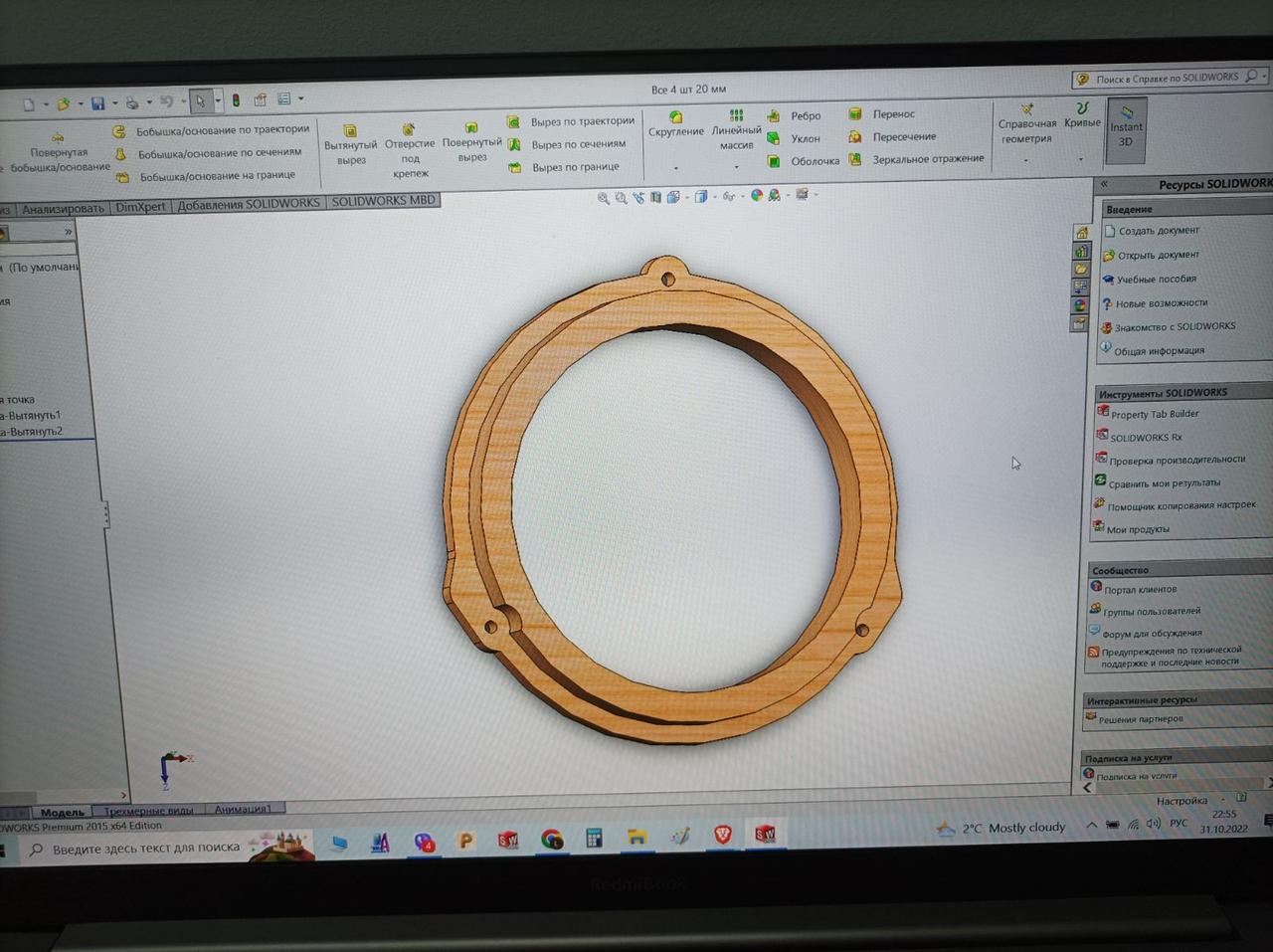The width and height of the screenshot is (1273, 952).
Task: Choose the Повернутый вырез tool
Action: (x=471, y=141)
